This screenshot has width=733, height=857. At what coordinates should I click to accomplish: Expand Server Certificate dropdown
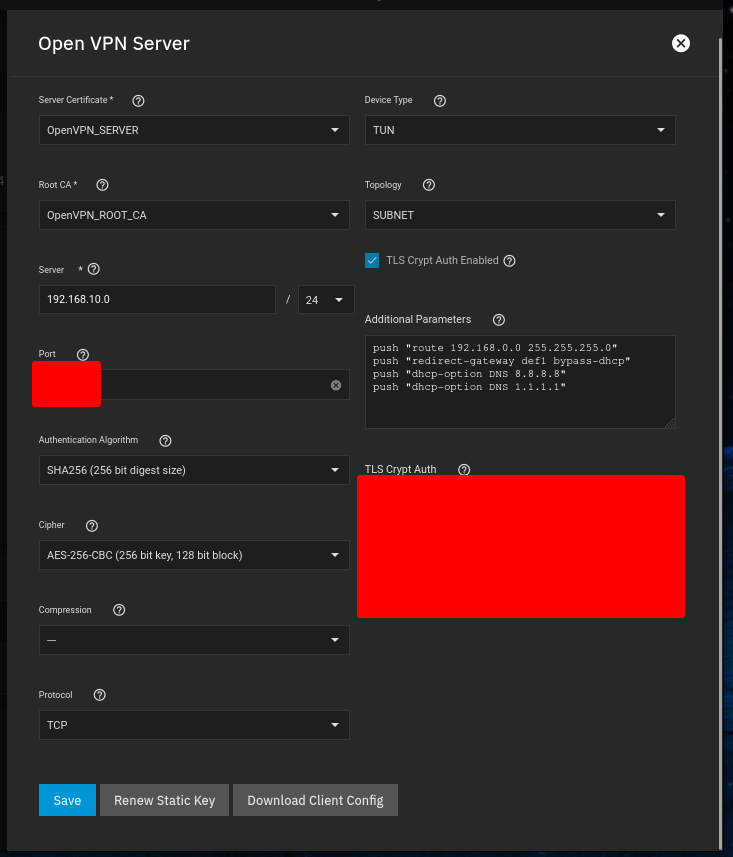click(194, 130)
